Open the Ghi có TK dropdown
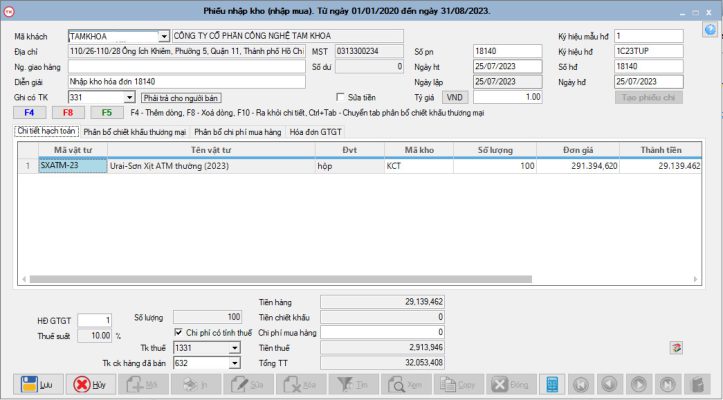This screenshot has height=400, width=723. (x=130, y=97)
